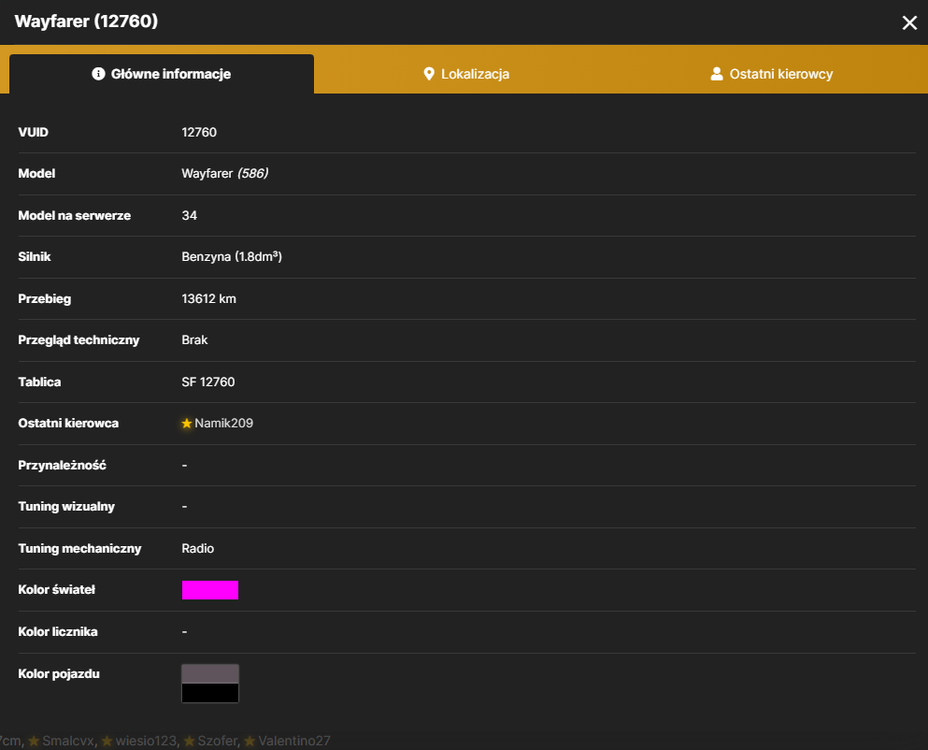Click the gold star next to Namik209
928x750 pixels.
pyautogui.click(x=187, y=423)
